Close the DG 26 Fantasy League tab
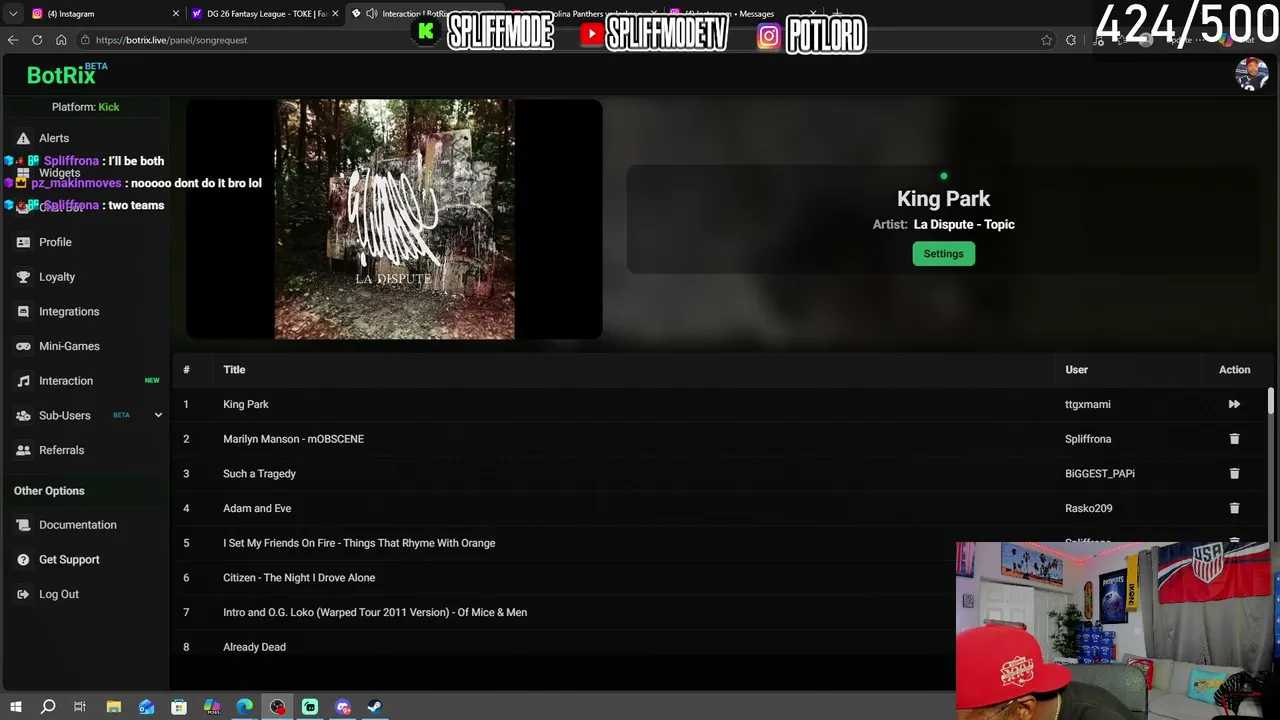The image size is (1280, 720). (336, 14)
